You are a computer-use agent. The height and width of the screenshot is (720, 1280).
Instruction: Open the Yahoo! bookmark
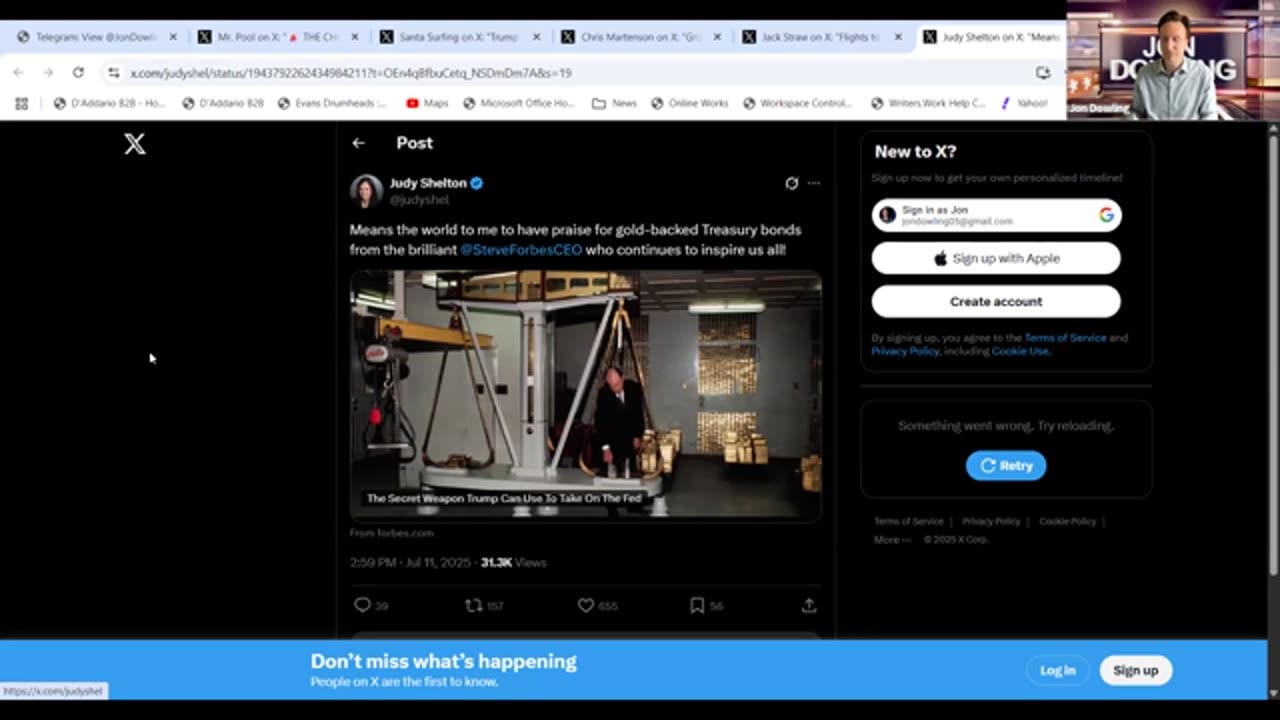tap(1024, 103)
